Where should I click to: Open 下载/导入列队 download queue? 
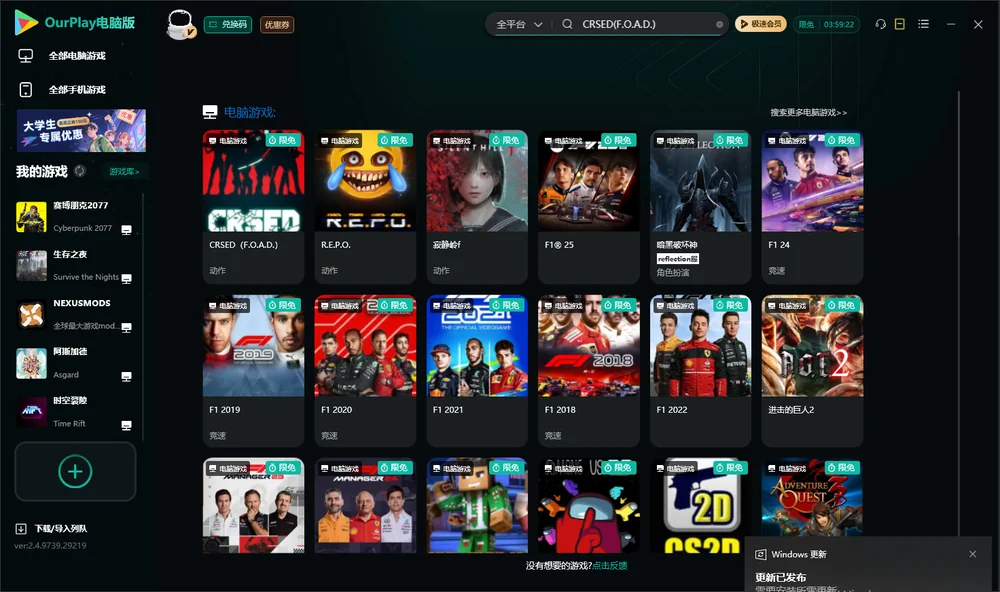click(52, 529)
